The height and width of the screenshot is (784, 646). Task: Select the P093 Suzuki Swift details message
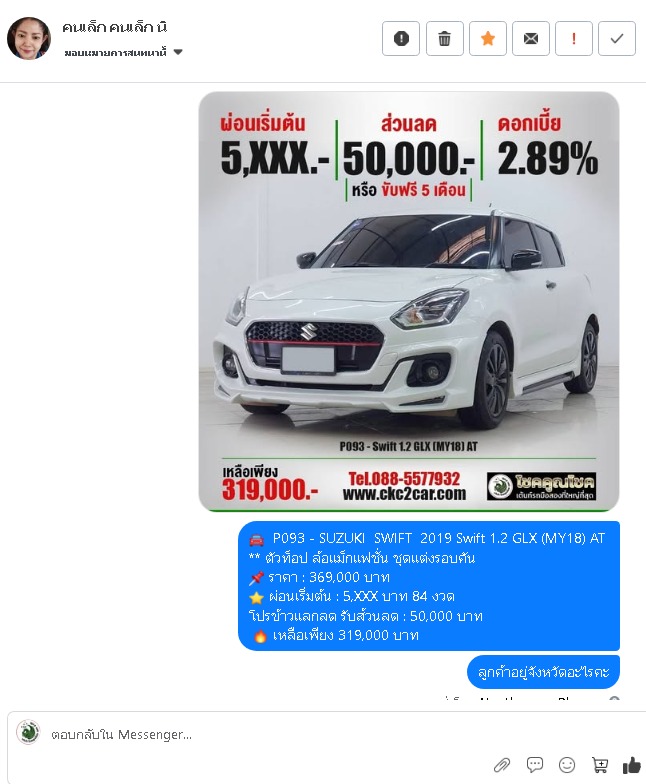click(x=428, y=586)
